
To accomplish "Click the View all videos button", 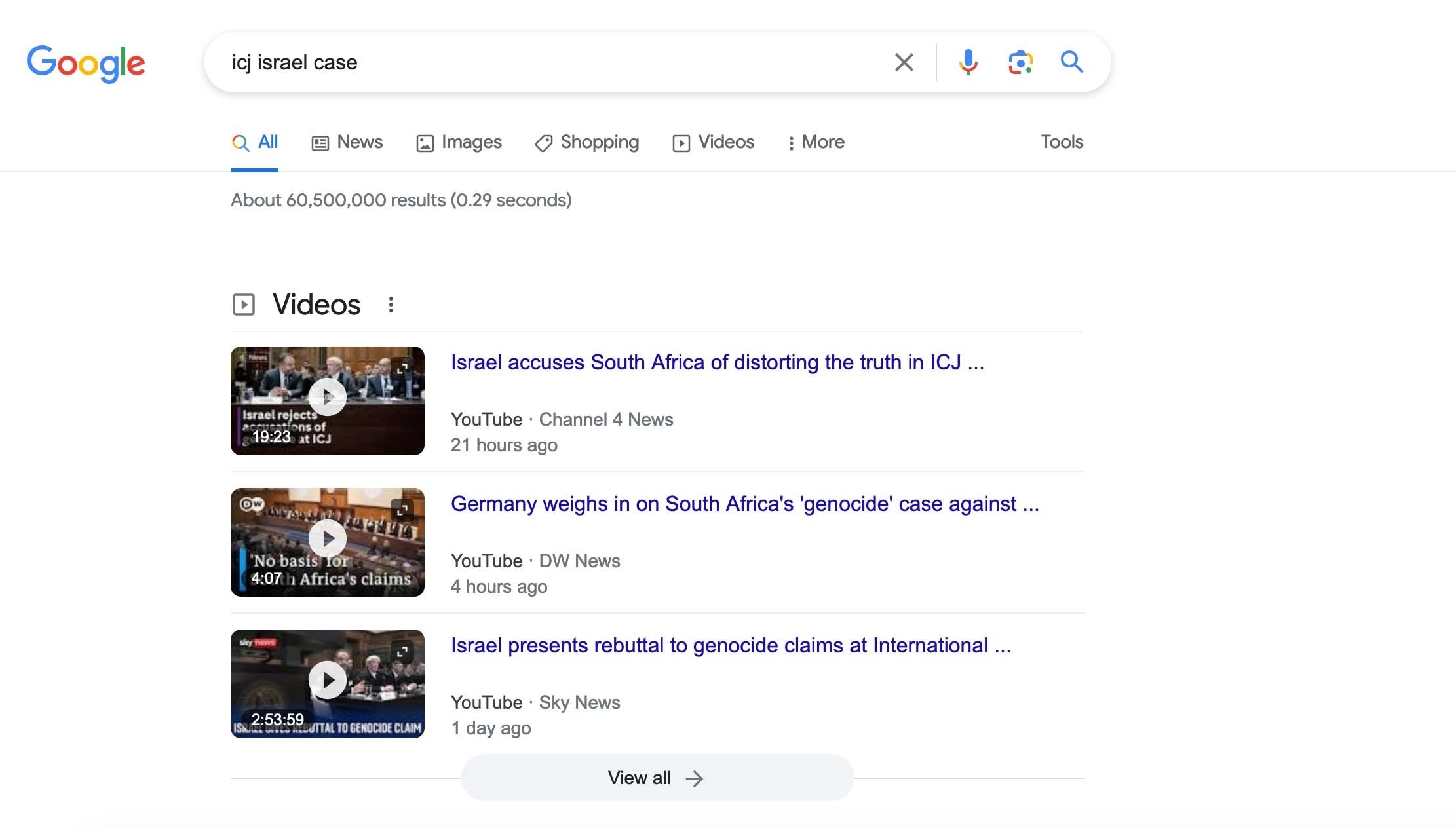I will click(657, 778).
